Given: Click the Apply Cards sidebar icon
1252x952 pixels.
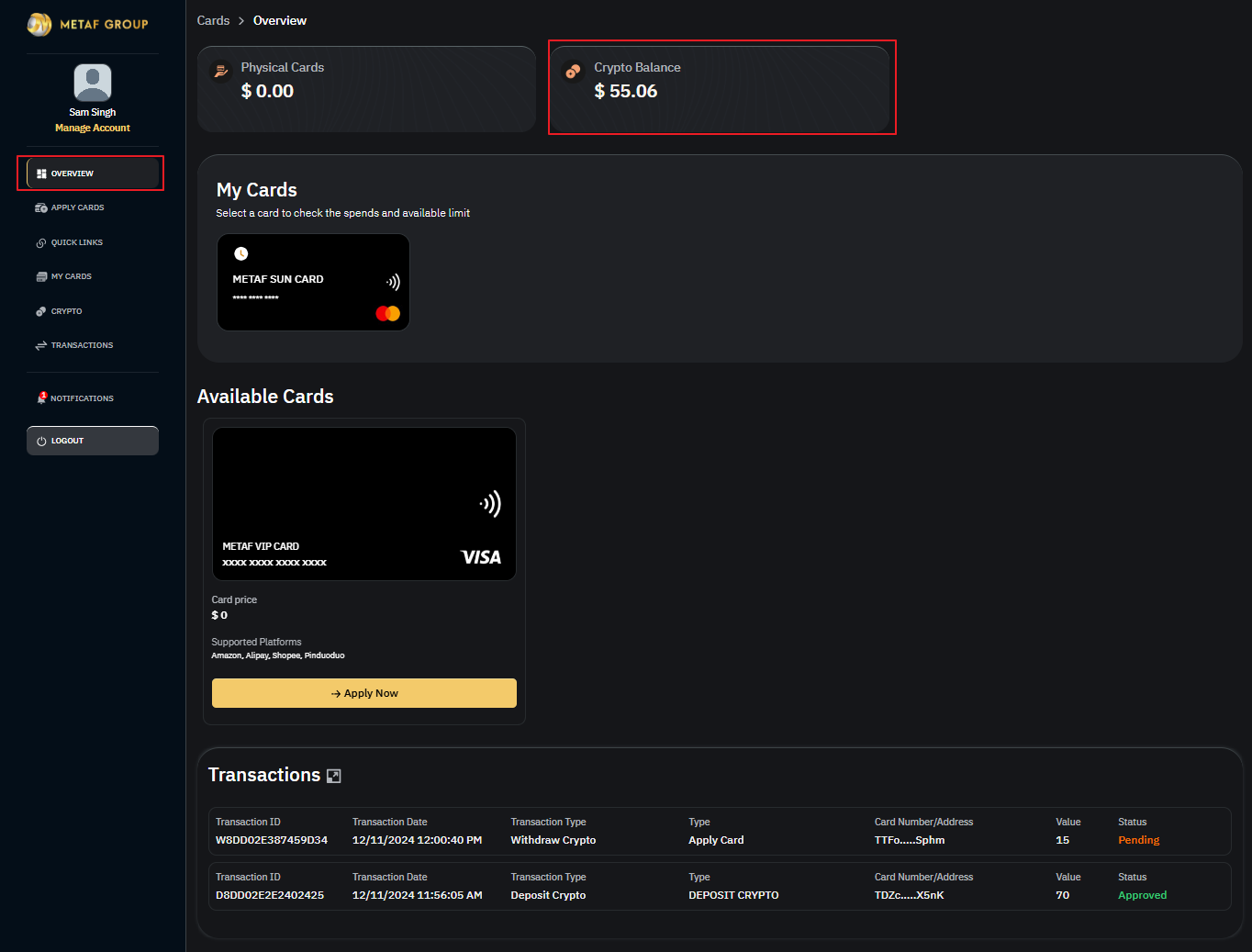Looking at the screenshot, I should coord(41,207).
